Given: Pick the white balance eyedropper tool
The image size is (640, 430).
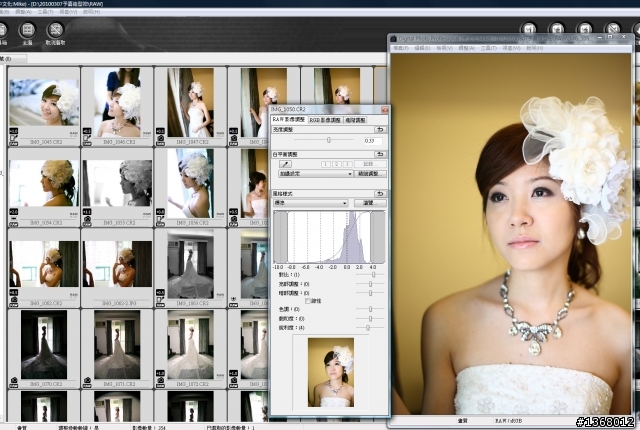Looking at the screenshot, I should (x=285, y=164).
